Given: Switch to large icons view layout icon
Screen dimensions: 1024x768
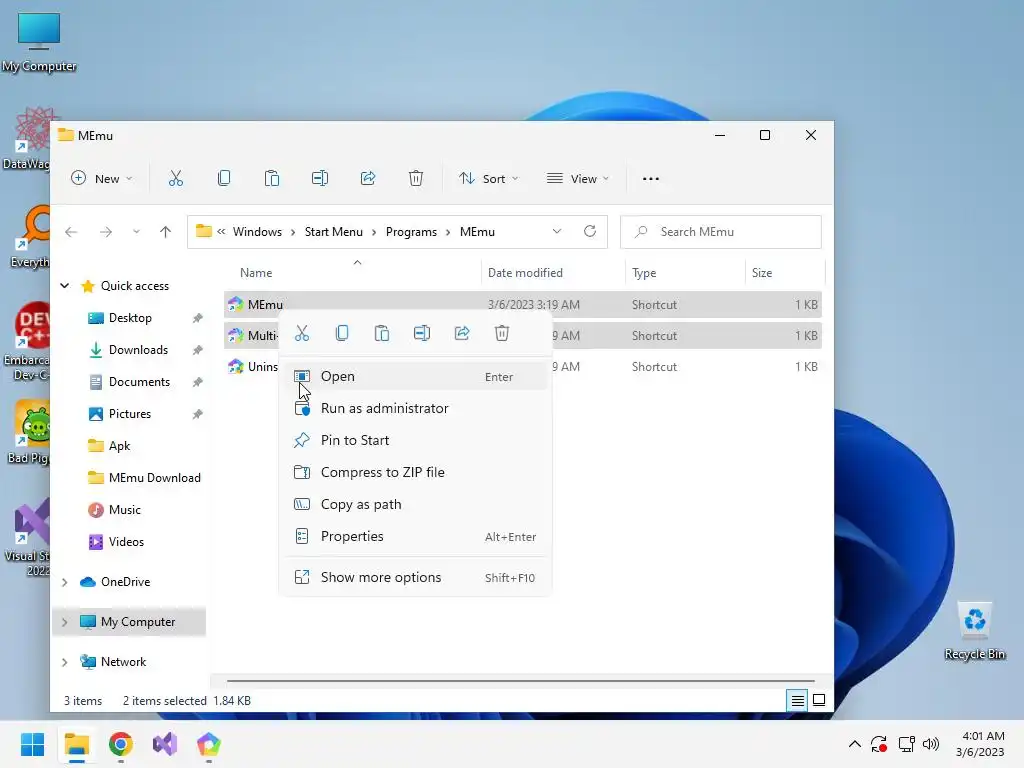Looking at the screenshot, I should coord(819,701).
